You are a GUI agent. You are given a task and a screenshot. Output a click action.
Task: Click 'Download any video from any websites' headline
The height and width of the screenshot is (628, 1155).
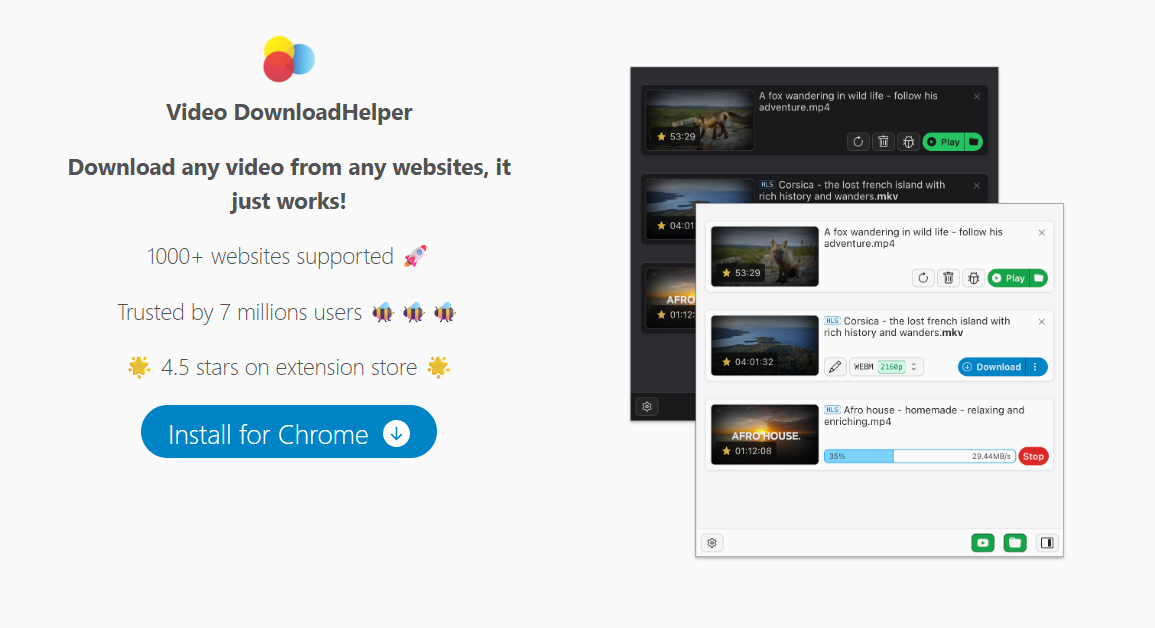pyautogui.click(x=289, y=184)
